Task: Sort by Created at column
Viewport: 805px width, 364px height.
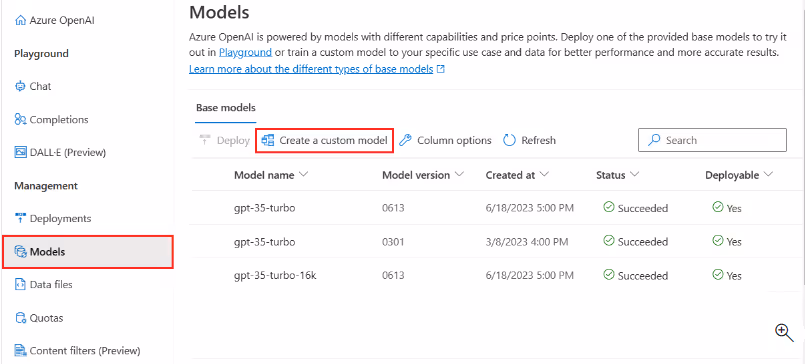Action: 518,175
